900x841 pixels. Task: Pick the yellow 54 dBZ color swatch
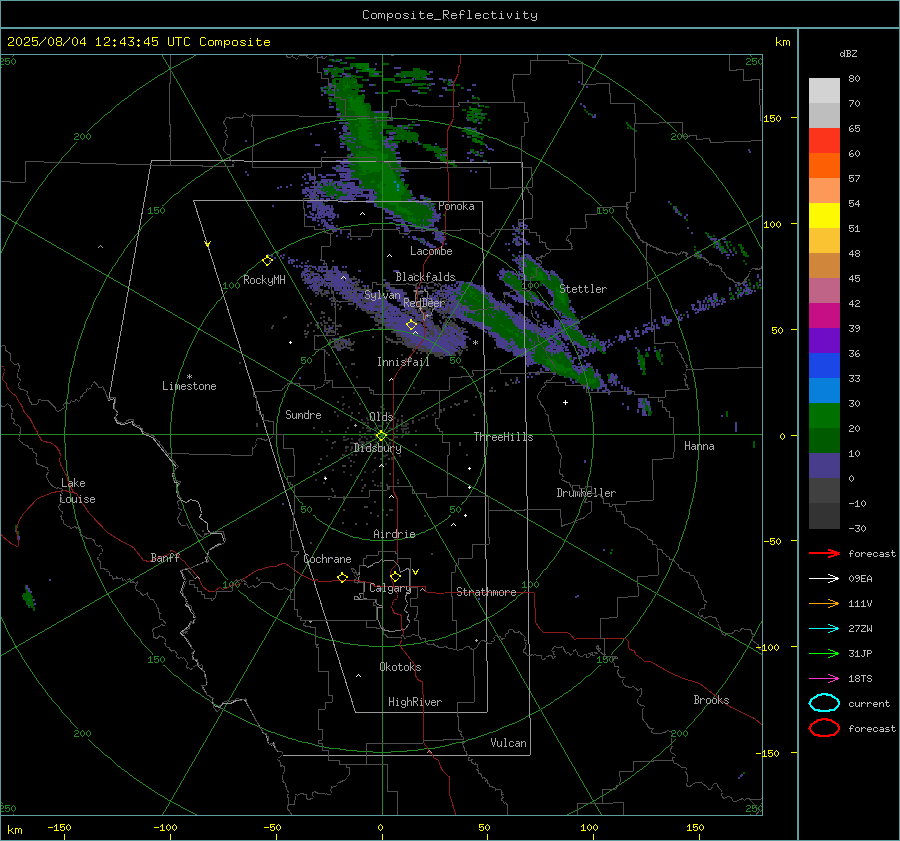[824, 215]
